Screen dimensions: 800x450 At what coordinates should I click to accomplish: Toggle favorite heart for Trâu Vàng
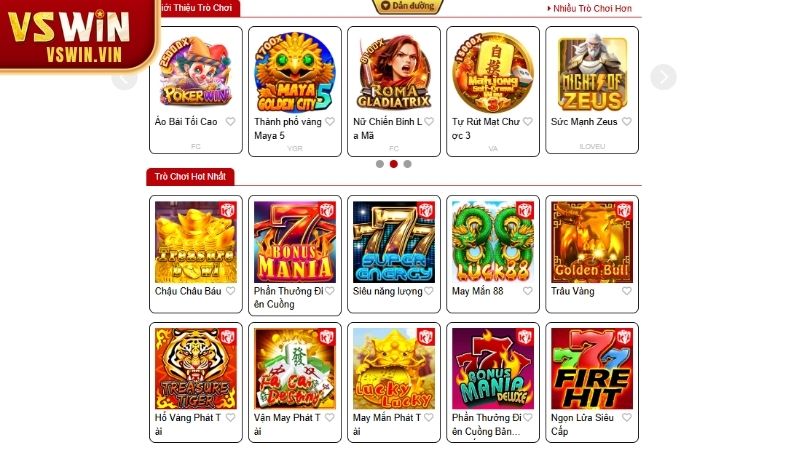627,291
